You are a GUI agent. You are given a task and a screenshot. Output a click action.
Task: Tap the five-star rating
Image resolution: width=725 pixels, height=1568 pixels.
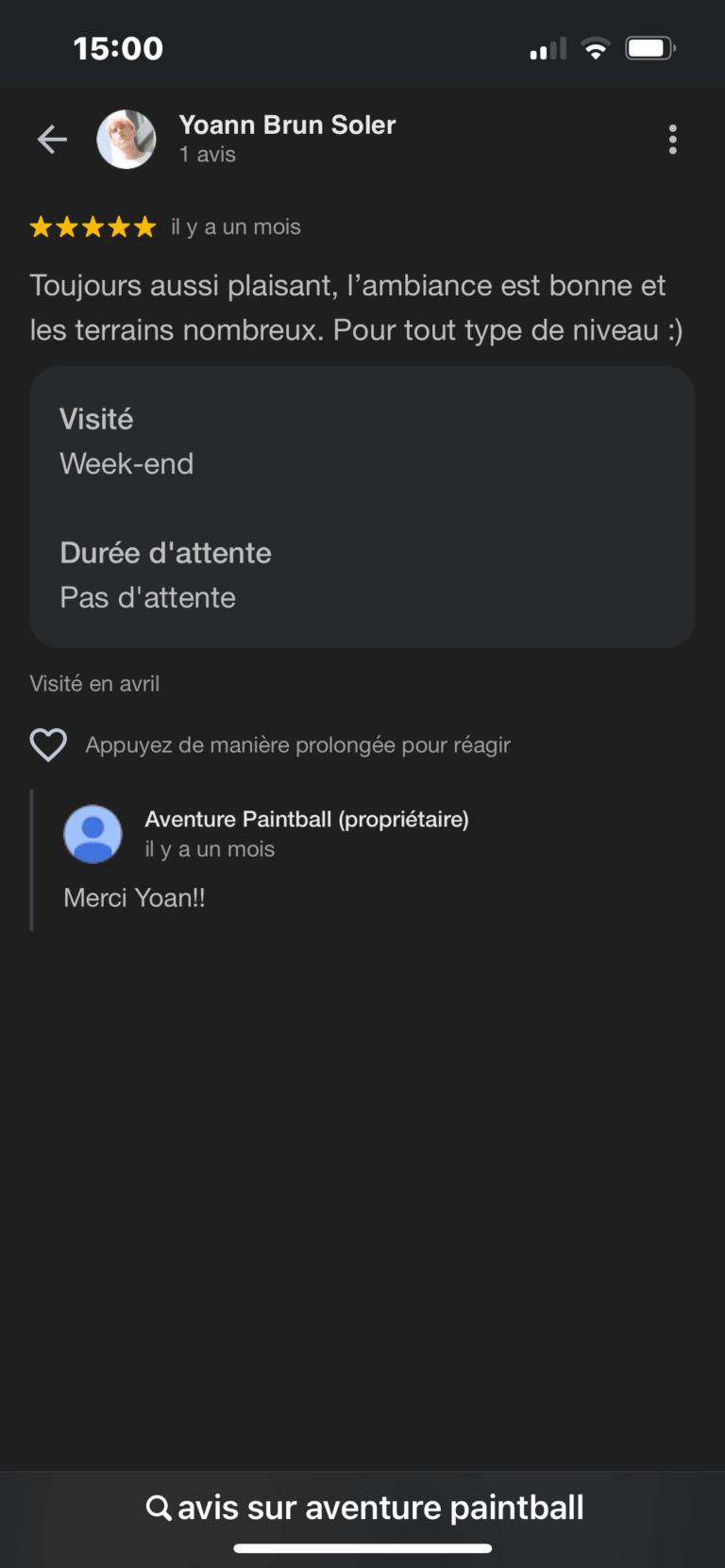click(93, 227)
